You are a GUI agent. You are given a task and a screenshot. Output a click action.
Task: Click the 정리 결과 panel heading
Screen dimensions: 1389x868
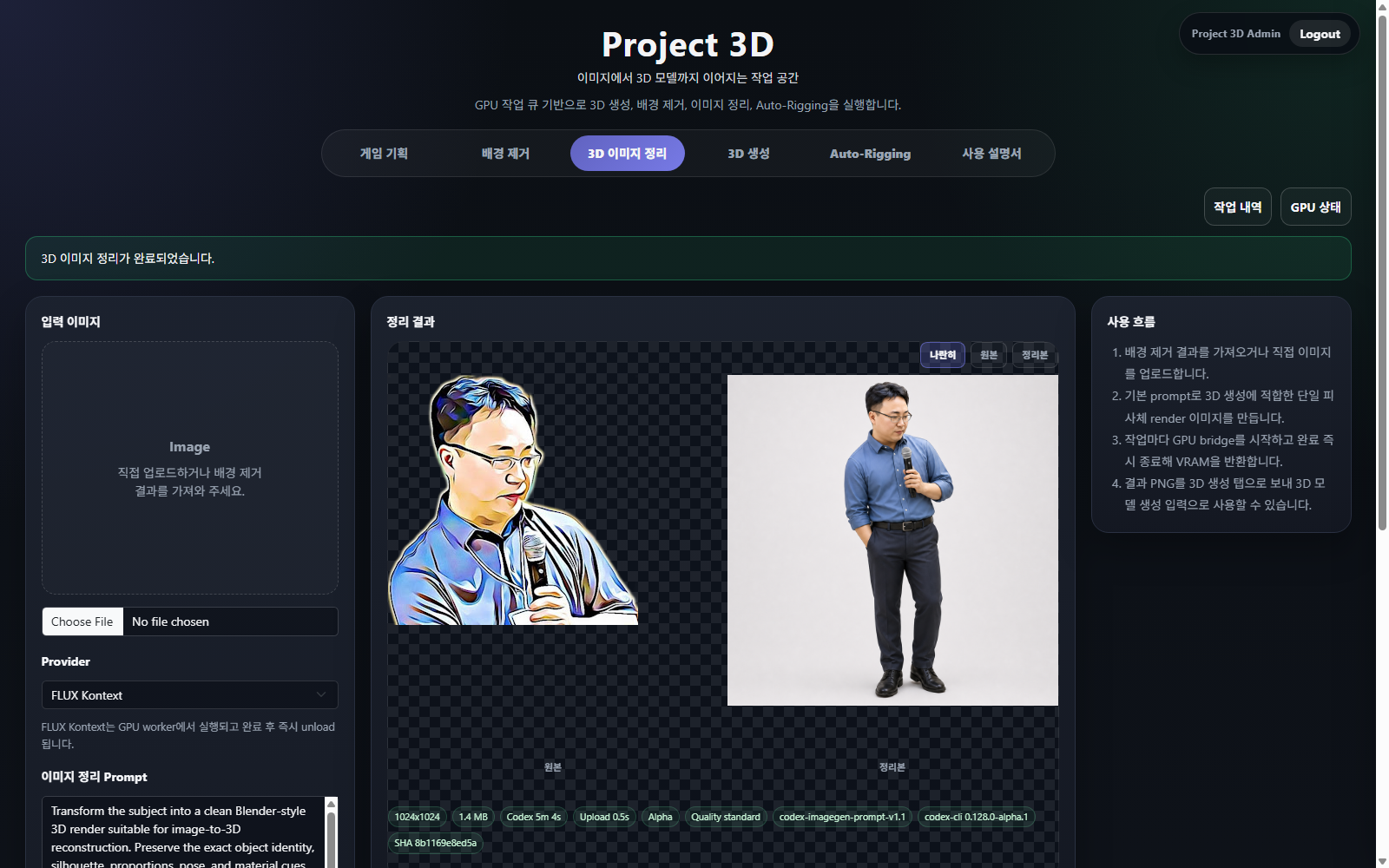pos(411,321)
